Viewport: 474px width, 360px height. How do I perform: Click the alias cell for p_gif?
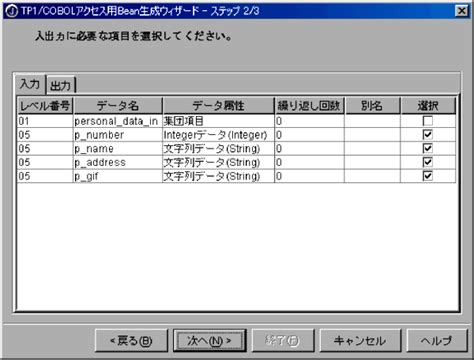tap(372, 176)
